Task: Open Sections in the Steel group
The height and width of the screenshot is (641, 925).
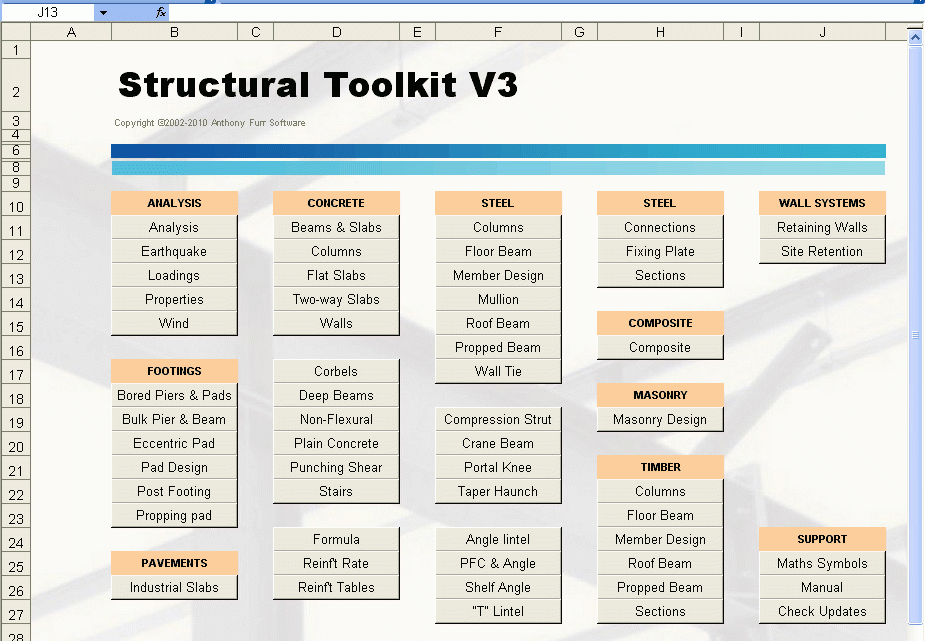Action: 660,275
